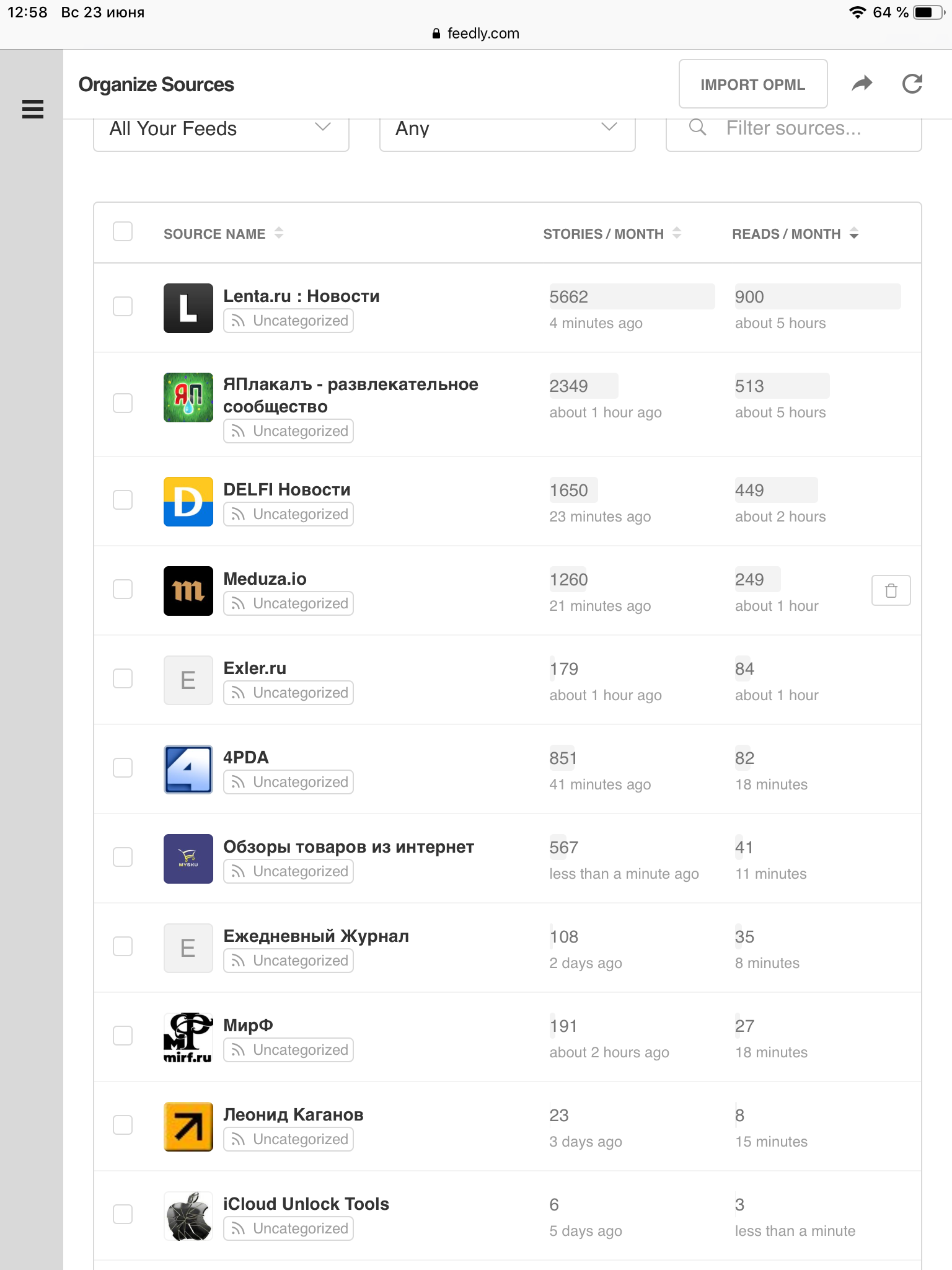Click the Lenta.ru source logo

[188, 308]
